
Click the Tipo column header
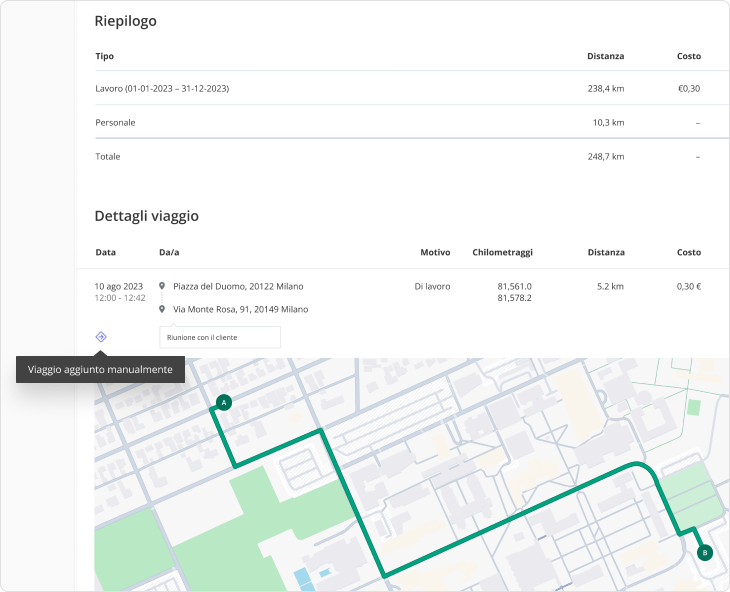pos(104,56)
